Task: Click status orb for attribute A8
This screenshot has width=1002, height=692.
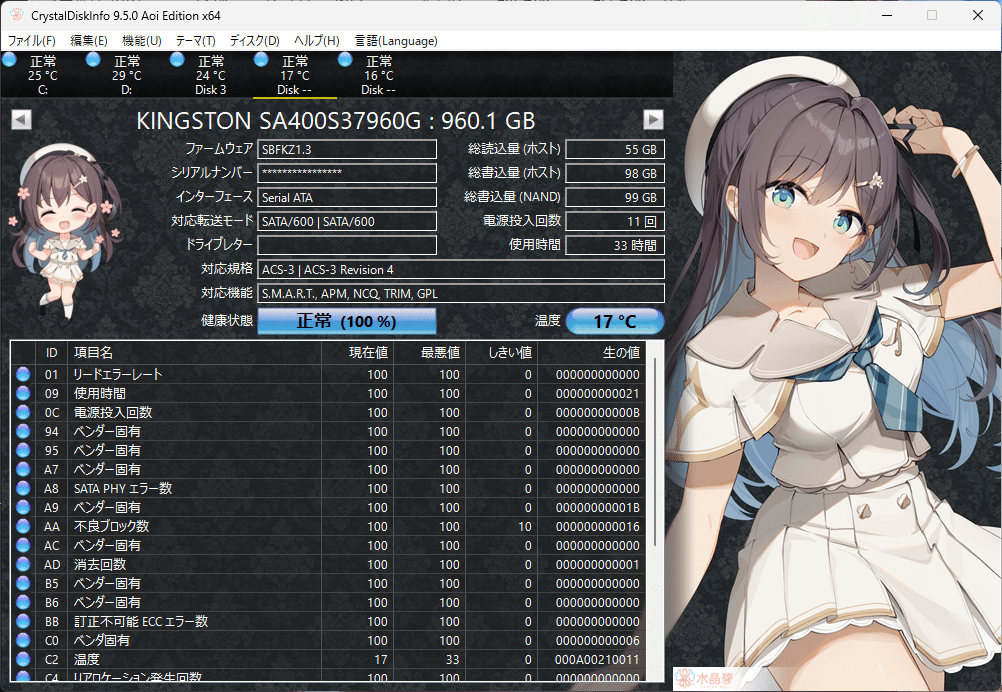Action: pos(23,489)
